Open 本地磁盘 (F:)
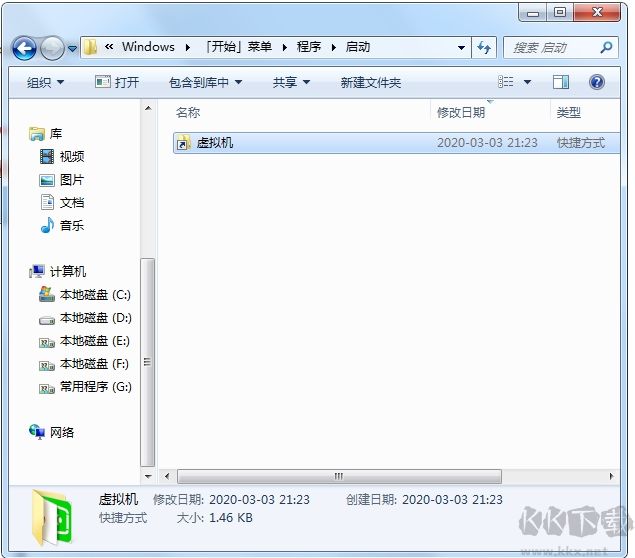 [94, 364]
